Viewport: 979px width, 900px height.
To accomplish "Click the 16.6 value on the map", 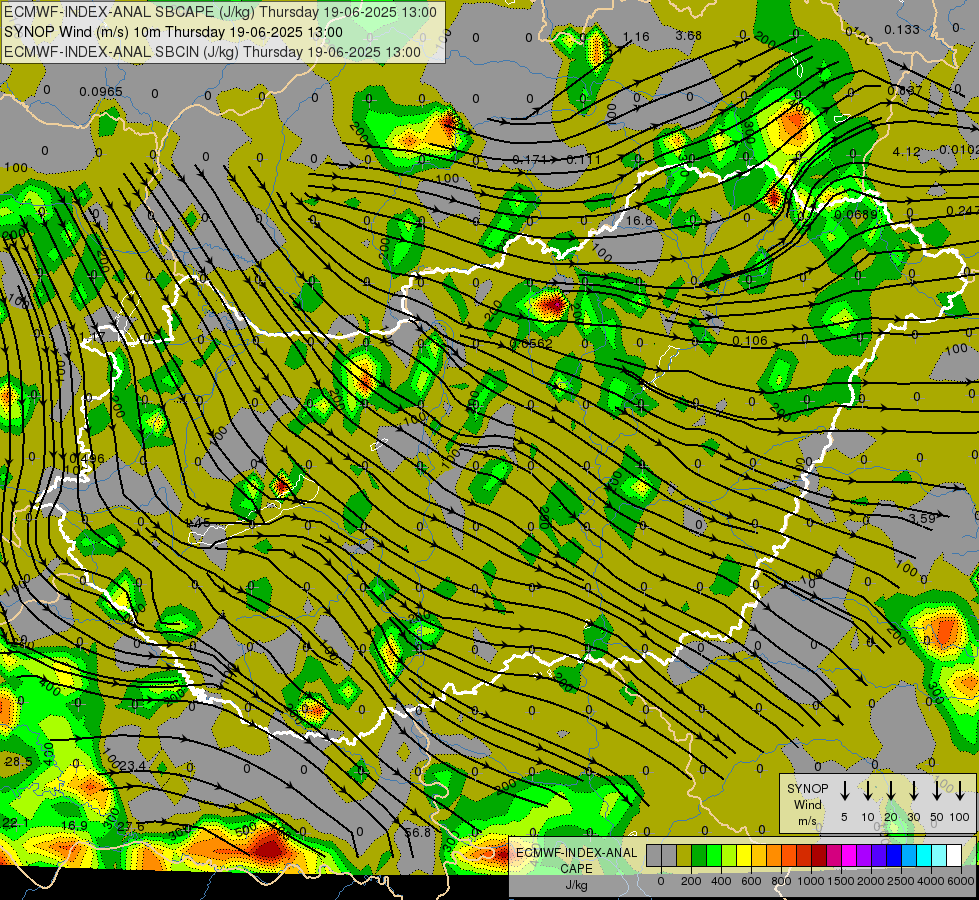I will [x=639, y=220].
